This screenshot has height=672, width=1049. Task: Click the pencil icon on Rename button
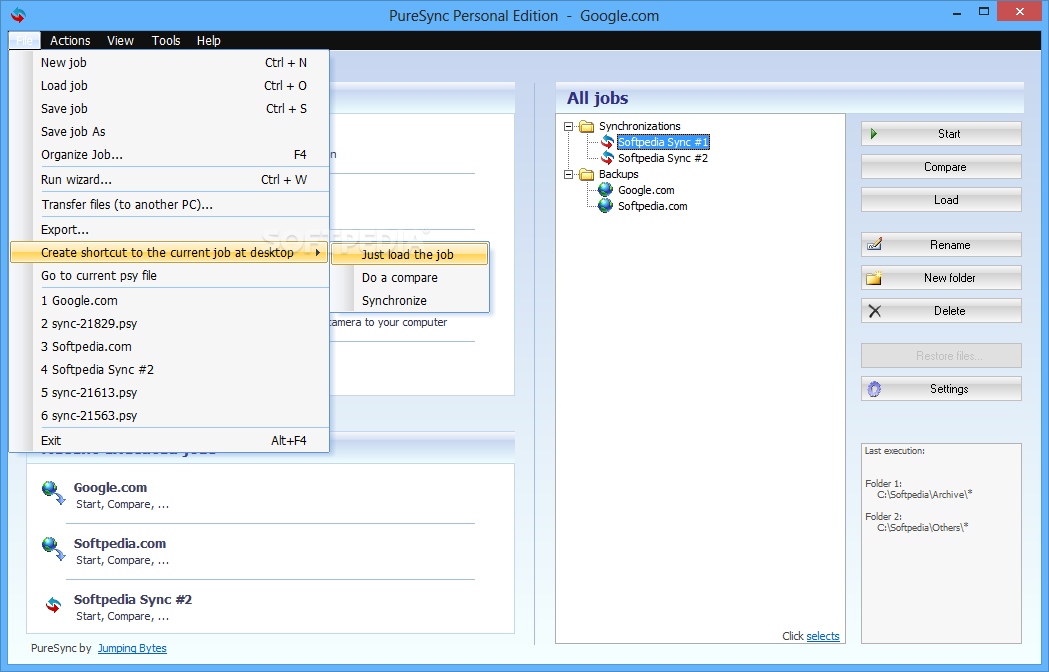(874, 244)
